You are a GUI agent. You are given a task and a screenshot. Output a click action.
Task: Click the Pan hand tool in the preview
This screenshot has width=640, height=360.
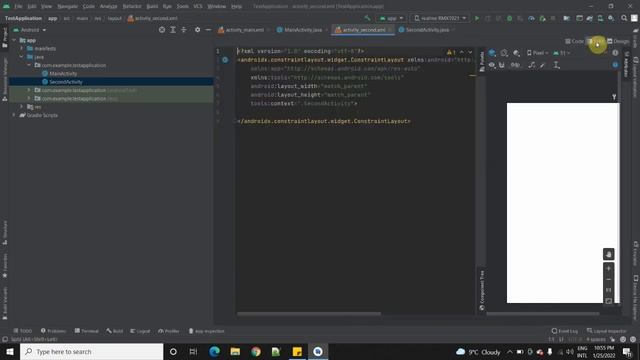click(609, 254)
